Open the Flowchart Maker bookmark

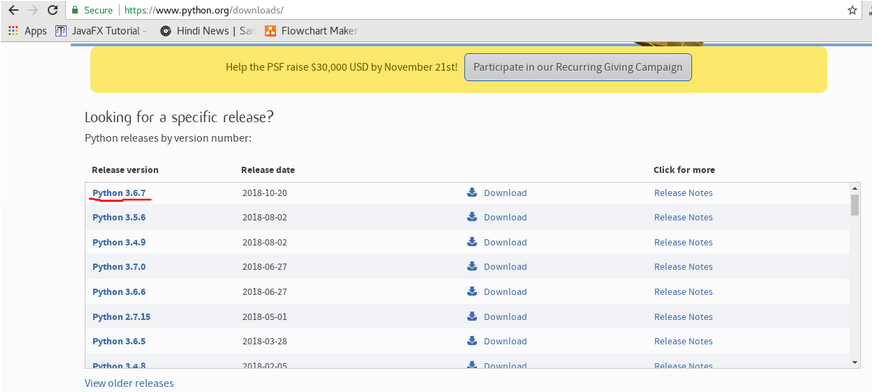(x=311, y=31)
